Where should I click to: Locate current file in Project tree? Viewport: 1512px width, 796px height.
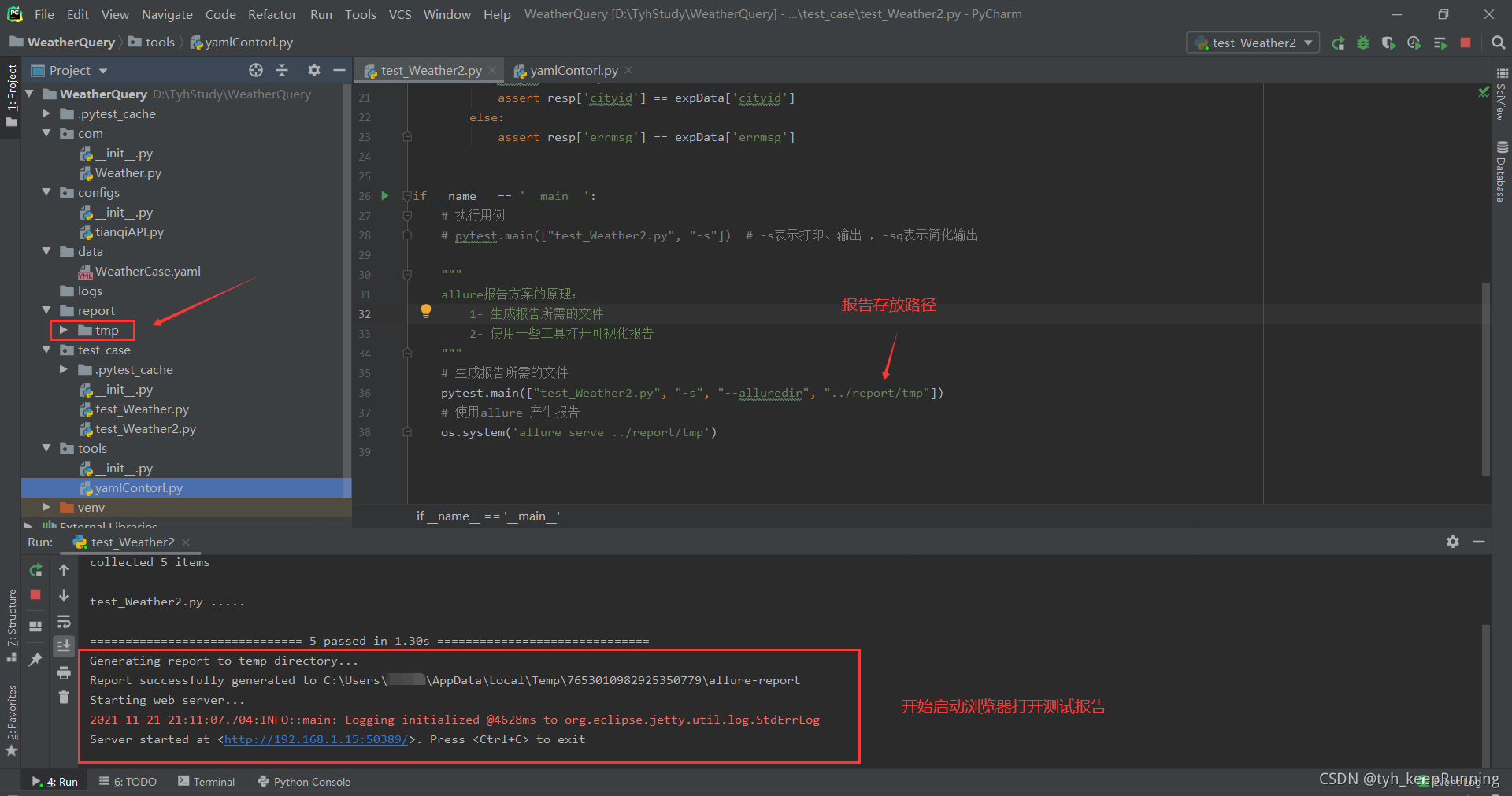click(x=256, y=70)
